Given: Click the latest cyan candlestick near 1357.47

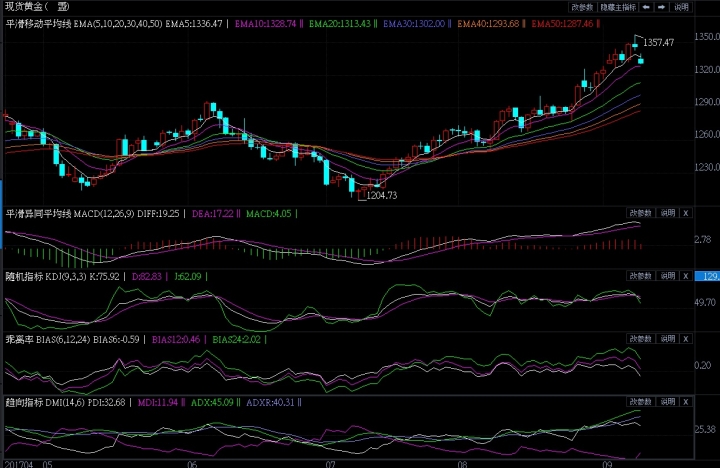Looking at the screenshot, I should [x=641, y=60].
